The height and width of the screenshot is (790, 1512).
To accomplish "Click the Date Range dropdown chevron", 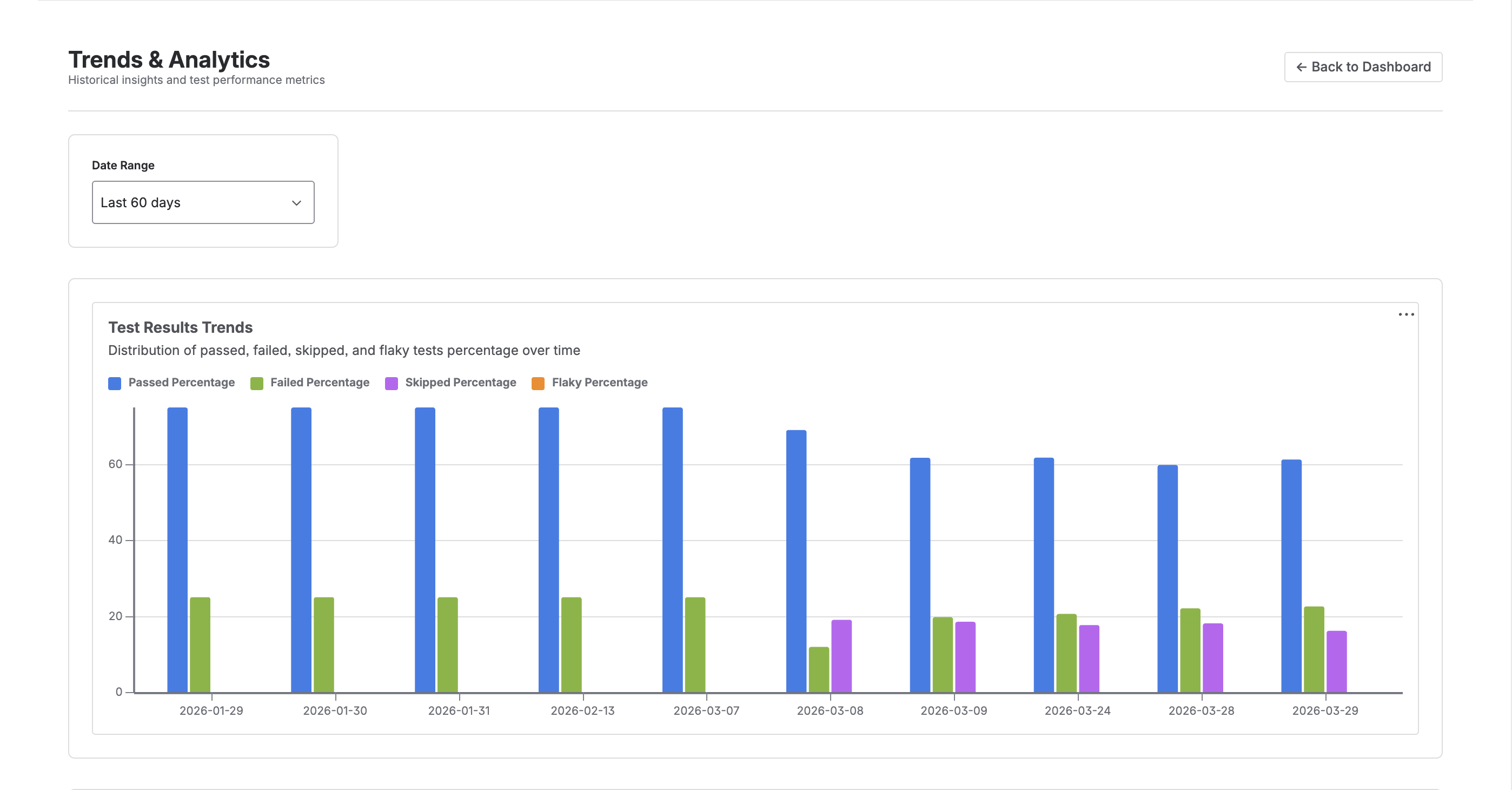I will click(296, 202).
